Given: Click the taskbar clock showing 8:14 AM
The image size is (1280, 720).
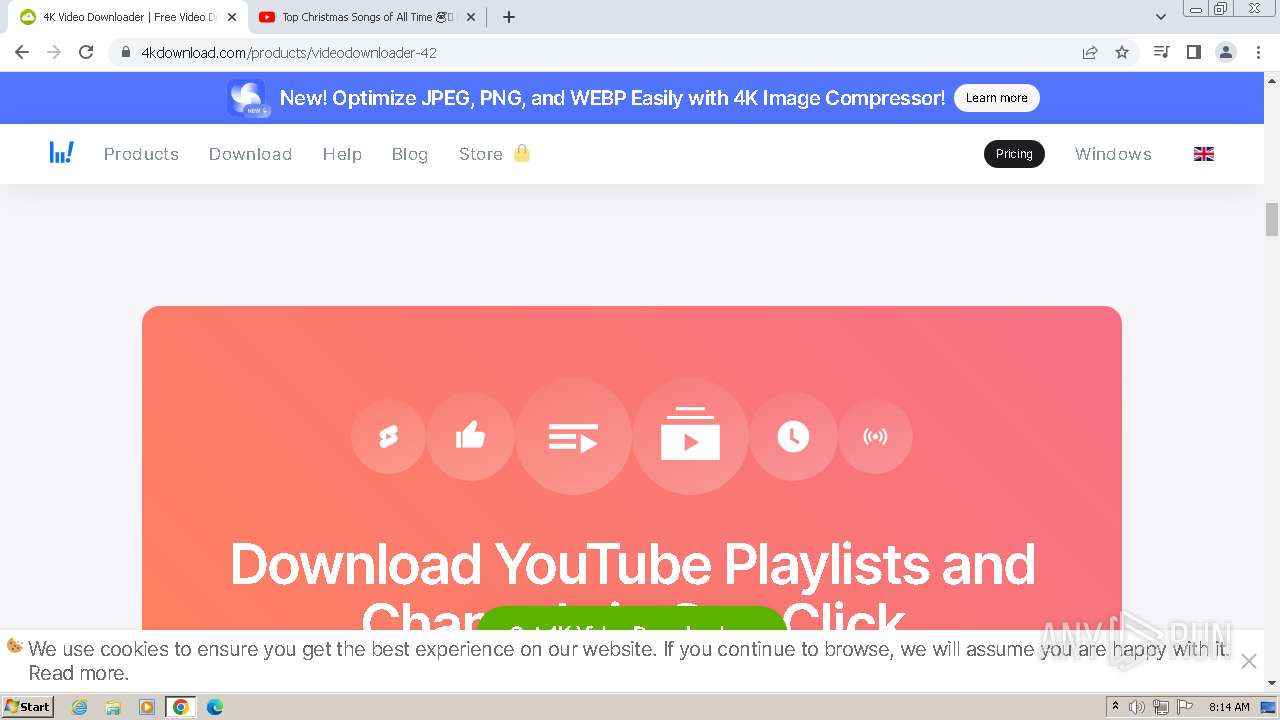Looking at the screenshot, I should [1229, 707].
